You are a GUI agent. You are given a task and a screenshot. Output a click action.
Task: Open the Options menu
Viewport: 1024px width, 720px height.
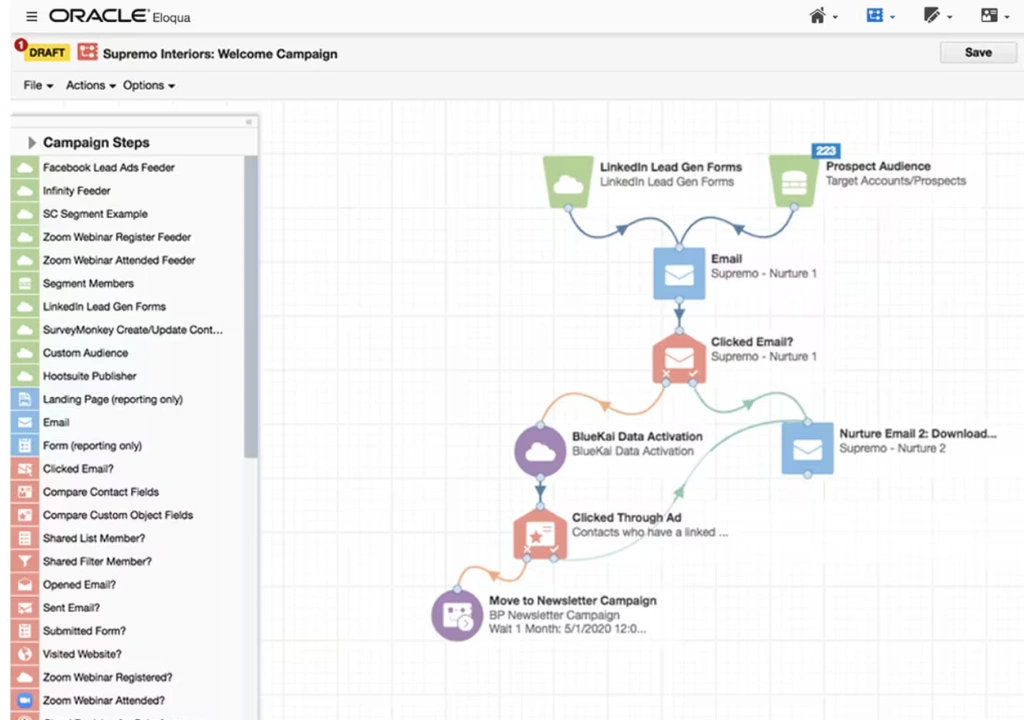(149, 86)
